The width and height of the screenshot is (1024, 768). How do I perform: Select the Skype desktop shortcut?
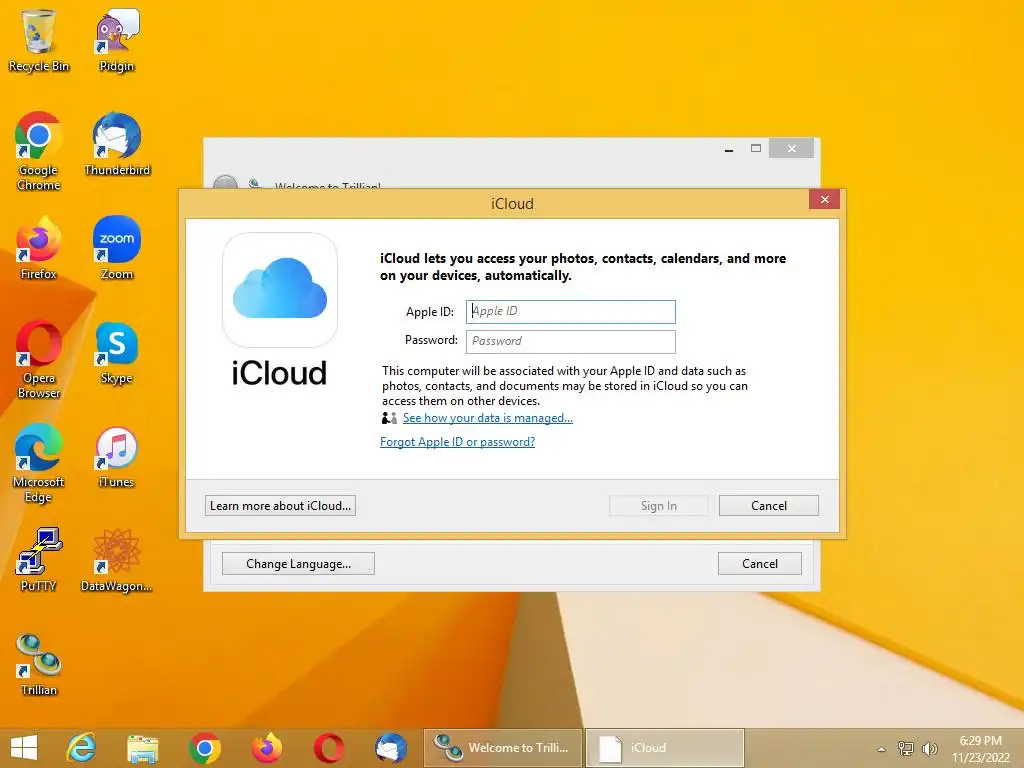coord(117,353)
